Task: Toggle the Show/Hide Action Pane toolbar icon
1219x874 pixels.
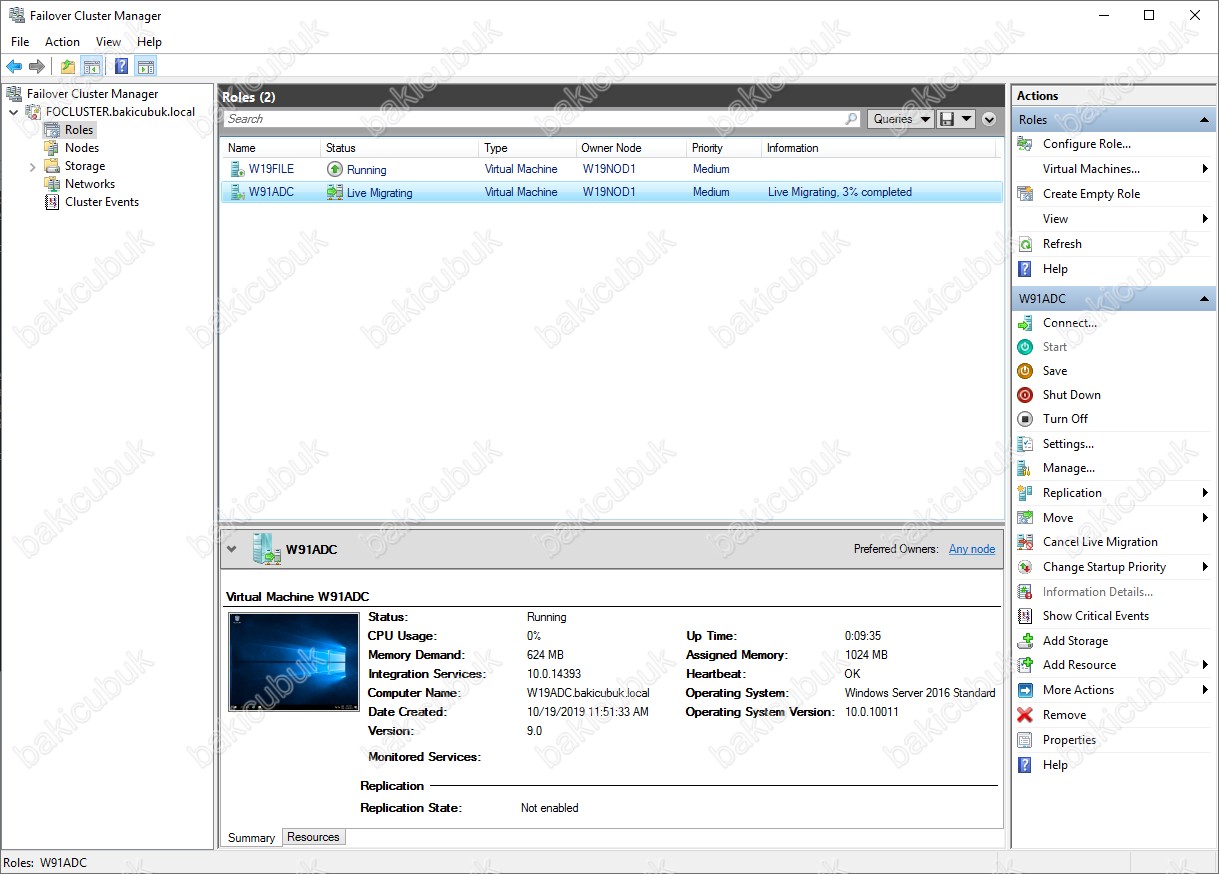Action: point(146,67)
